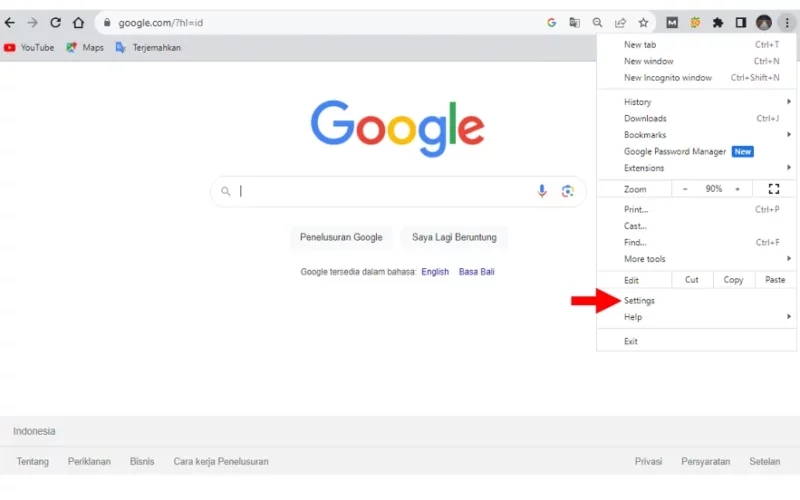The height and width of the screenshot is (500, 800).
Task: Reload the current page
Action: point(56,22)
